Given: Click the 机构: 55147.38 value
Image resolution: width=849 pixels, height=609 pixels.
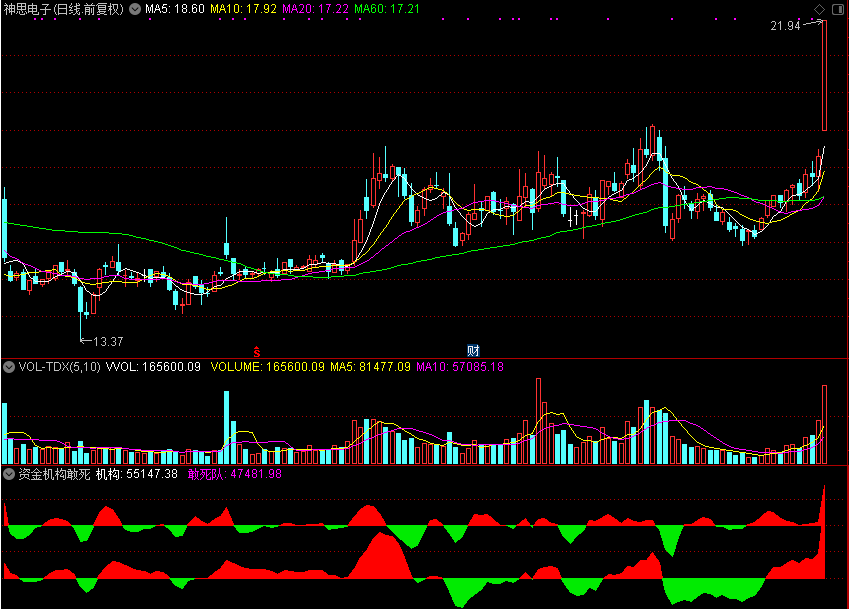Looking at the screenshot, I should (136, 474).
